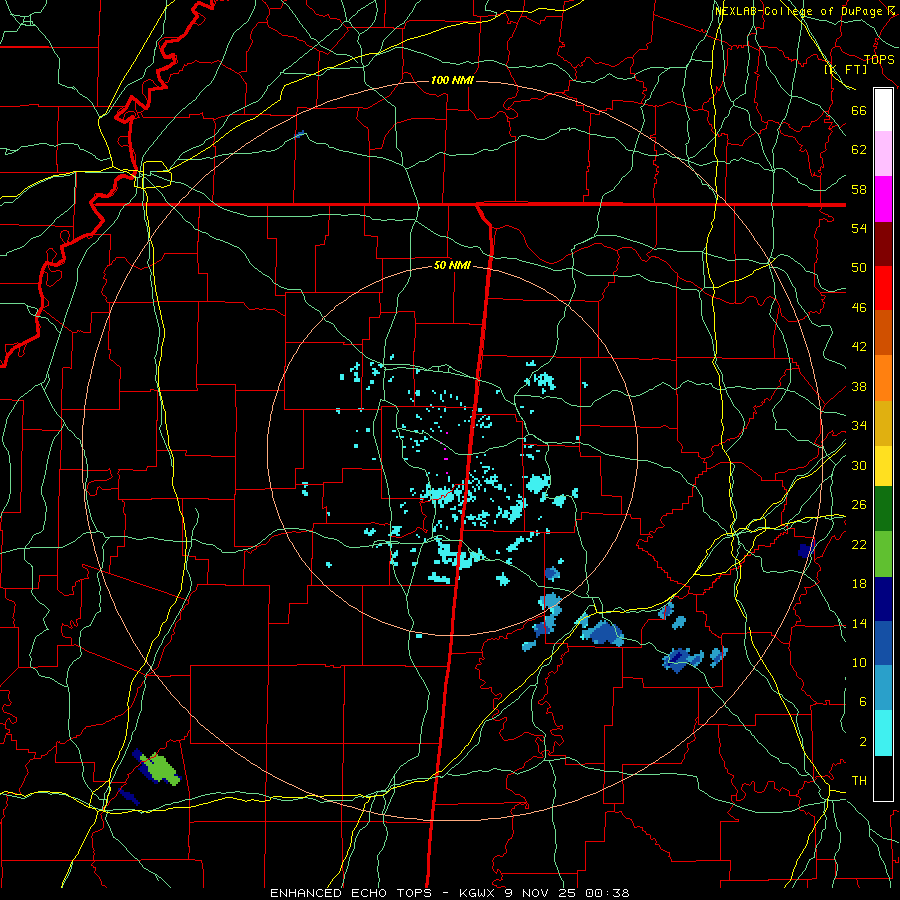
Task: Click the white swatch on the tops scale
Action: pyautogui.click(x=883, y=110)
